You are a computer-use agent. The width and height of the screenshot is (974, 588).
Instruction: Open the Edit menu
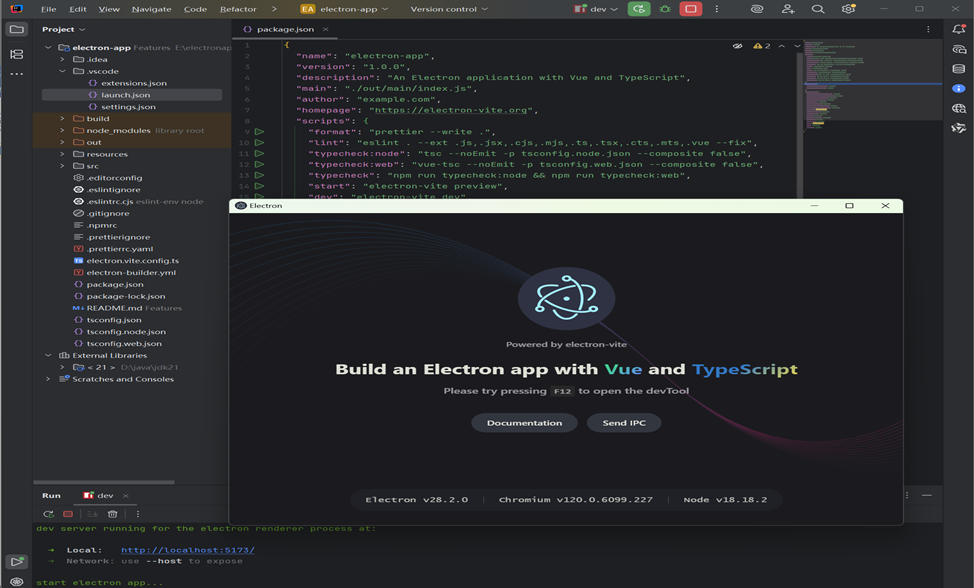[78, 9]
